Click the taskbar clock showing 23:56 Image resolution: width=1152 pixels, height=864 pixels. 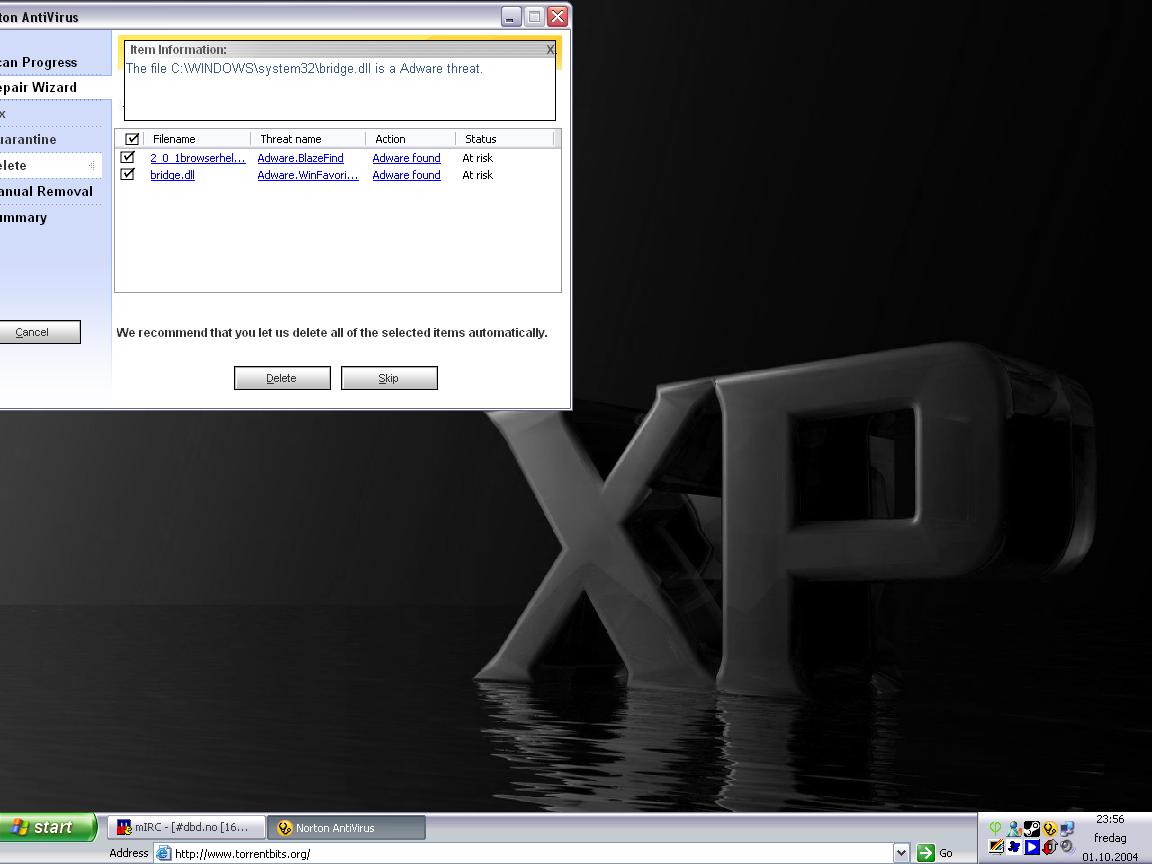[x=1110, y=818]
